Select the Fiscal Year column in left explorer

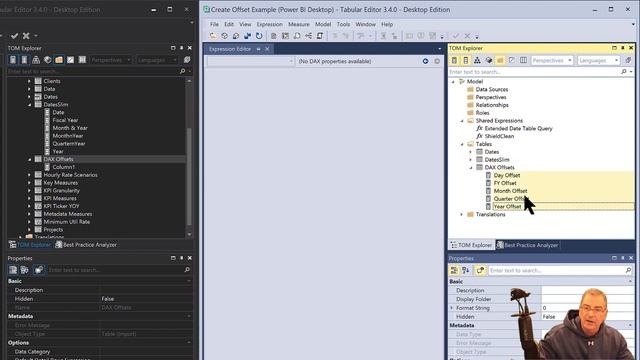tap(65, 120)
